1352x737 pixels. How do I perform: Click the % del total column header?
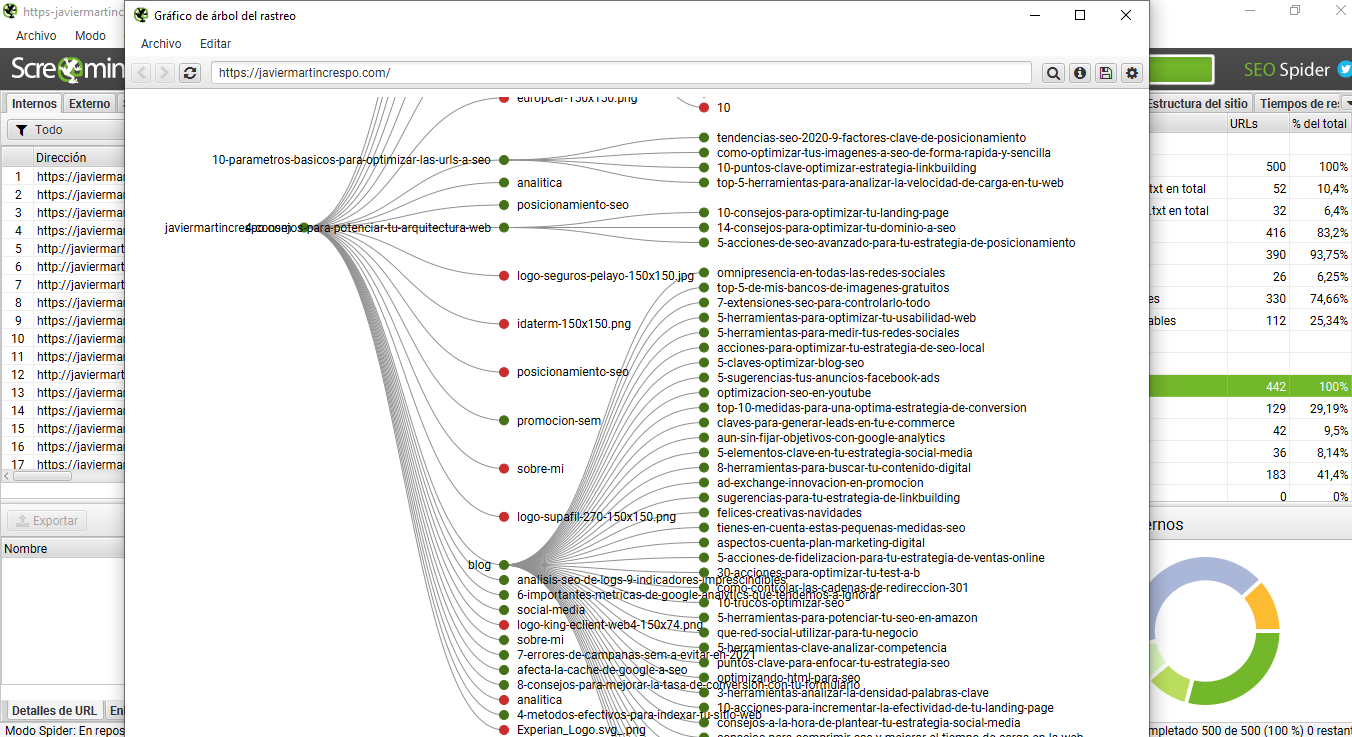click(1319, 124)
